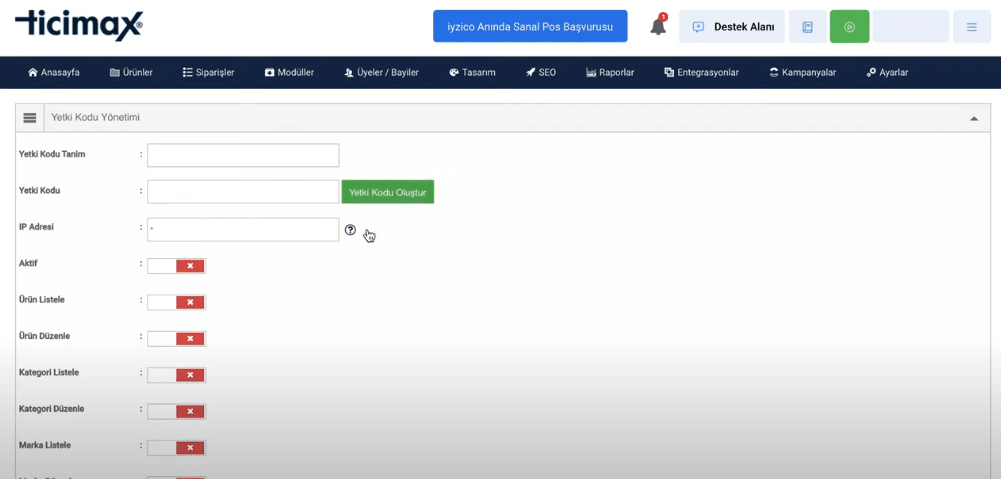This screenshot has height=479, width=1001.
Task: Open the Siparişler menu
Action: (208, 73)
